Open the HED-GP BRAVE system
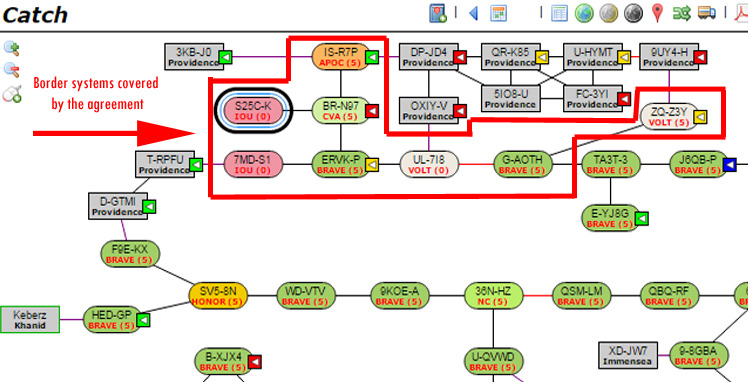 coord(112,320)
